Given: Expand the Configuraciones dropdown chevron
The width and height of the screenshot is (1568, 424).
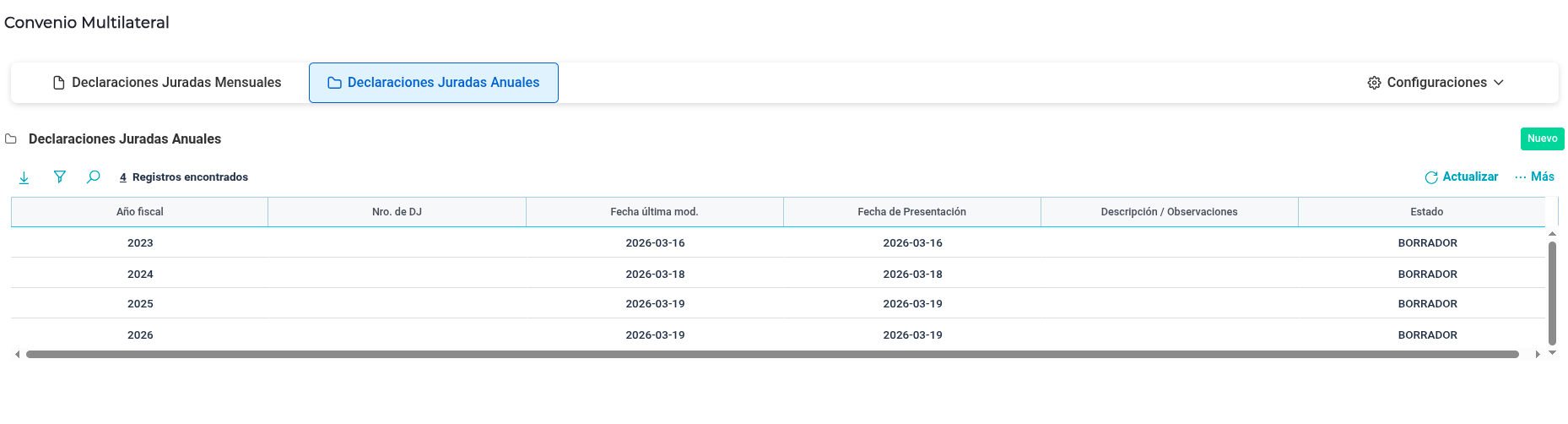Looking at the screenshot, I should click(x=1499, y=83).
